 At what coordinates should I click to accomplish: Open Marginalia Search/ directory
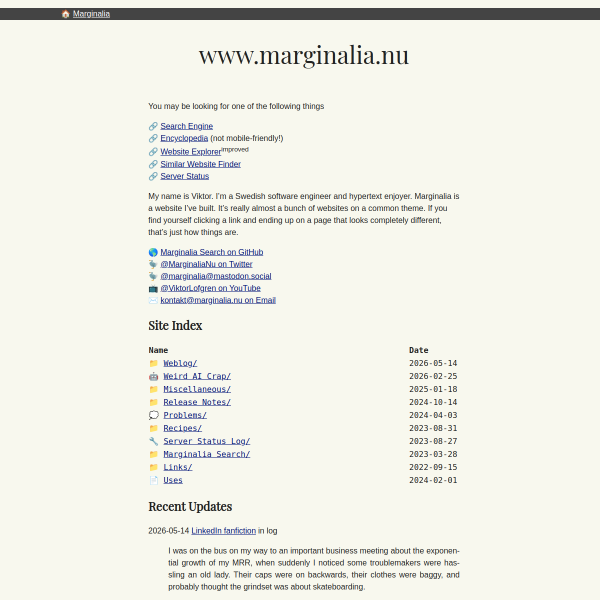pos(207,454)
